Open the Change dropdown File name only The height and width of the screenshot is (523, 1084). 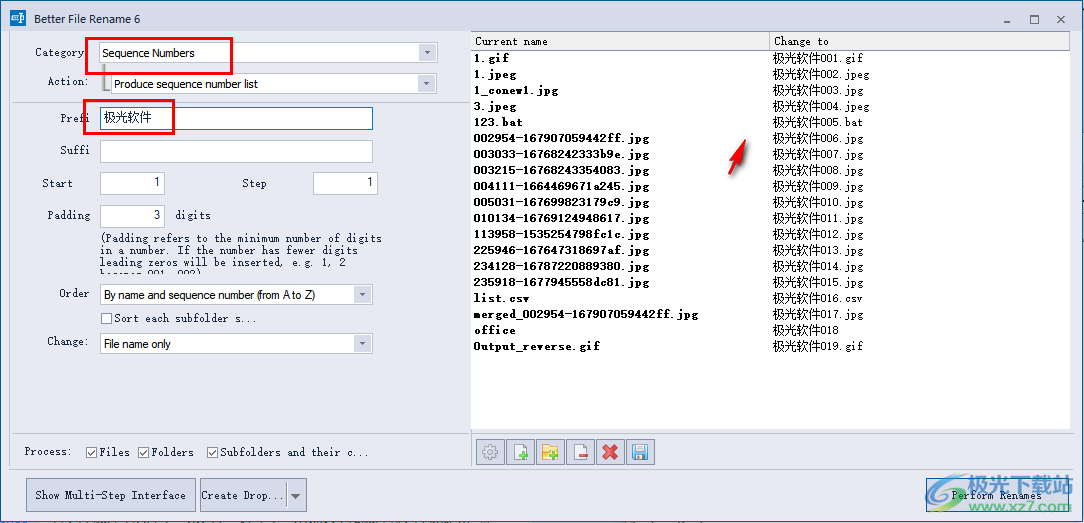(236, 343)
